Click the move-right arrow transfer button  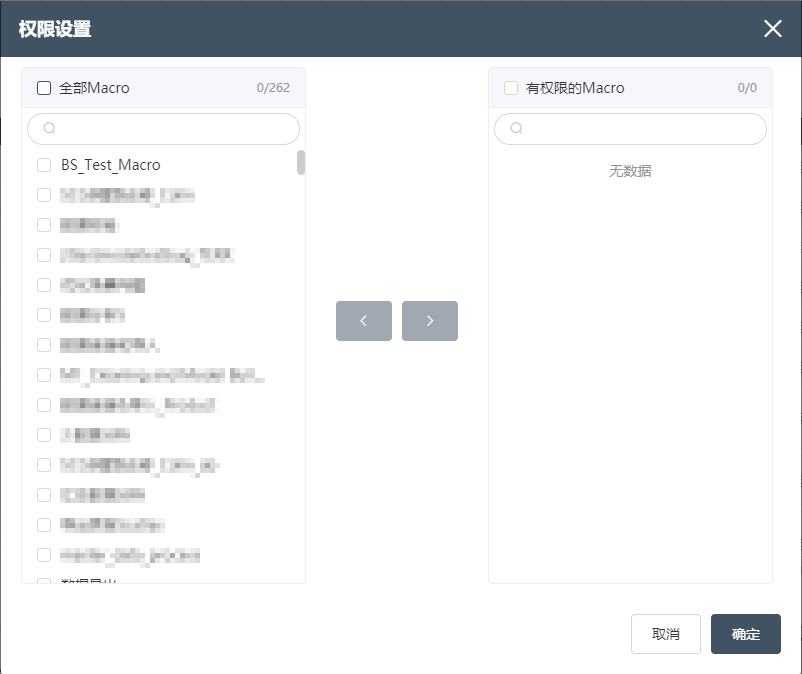(430, 321)
